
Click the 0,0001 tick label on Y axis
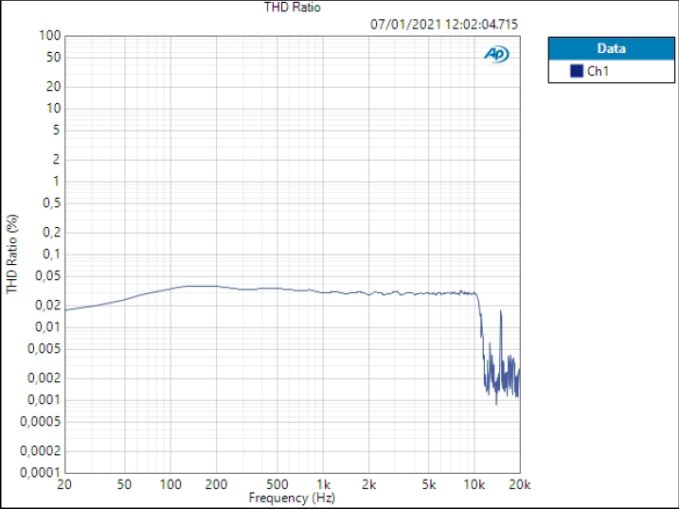click(41, 473)
